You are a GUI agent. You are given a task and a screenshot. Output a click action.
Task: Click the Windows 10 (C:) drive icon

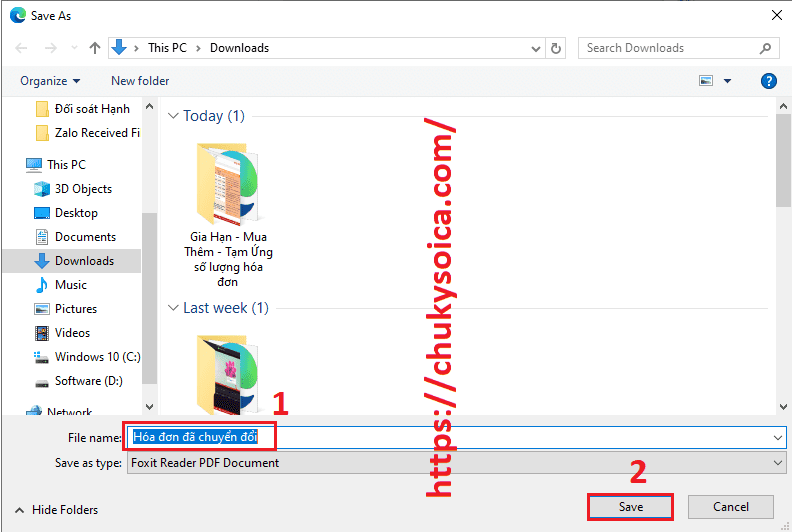[41, 357]
